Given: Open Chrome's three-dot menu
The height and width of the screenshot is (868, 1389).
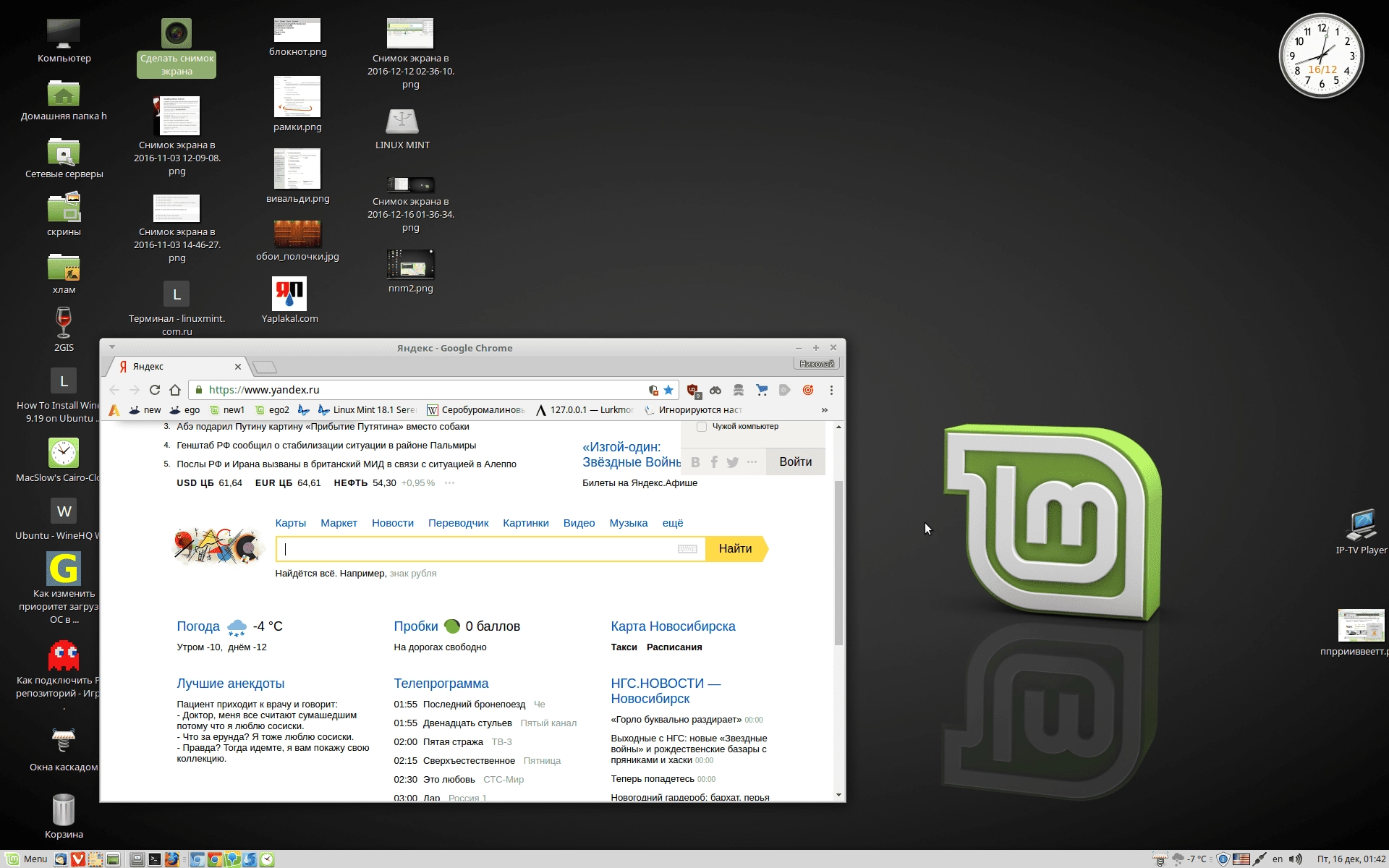Looking at the screenshot, I should (x=831, y=390).
